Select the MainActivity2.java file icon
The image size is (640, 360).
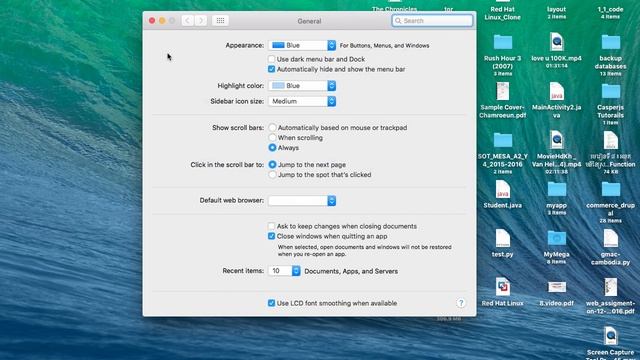pos(556,91)
